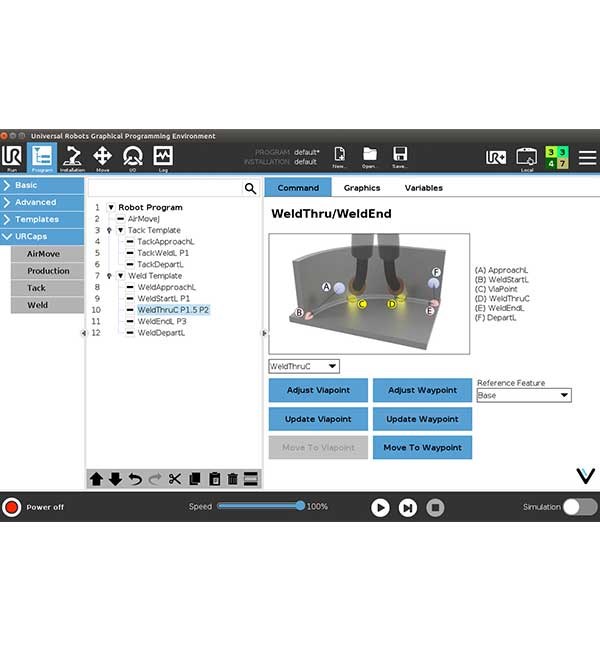The width and height of the screenshot is (600, 650).
Task: Open the Run screen icon
Action: (12, 158)
